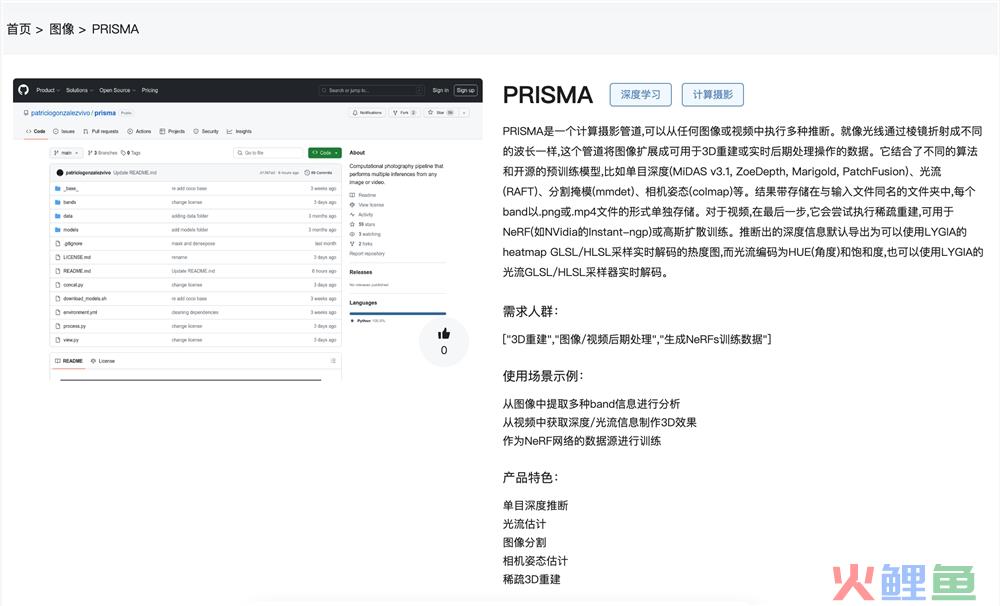Viewport: 1000px width, 606px height.
Task: Click the Star button on the repository
Action: pyautogui.click(x=441, y=113)
